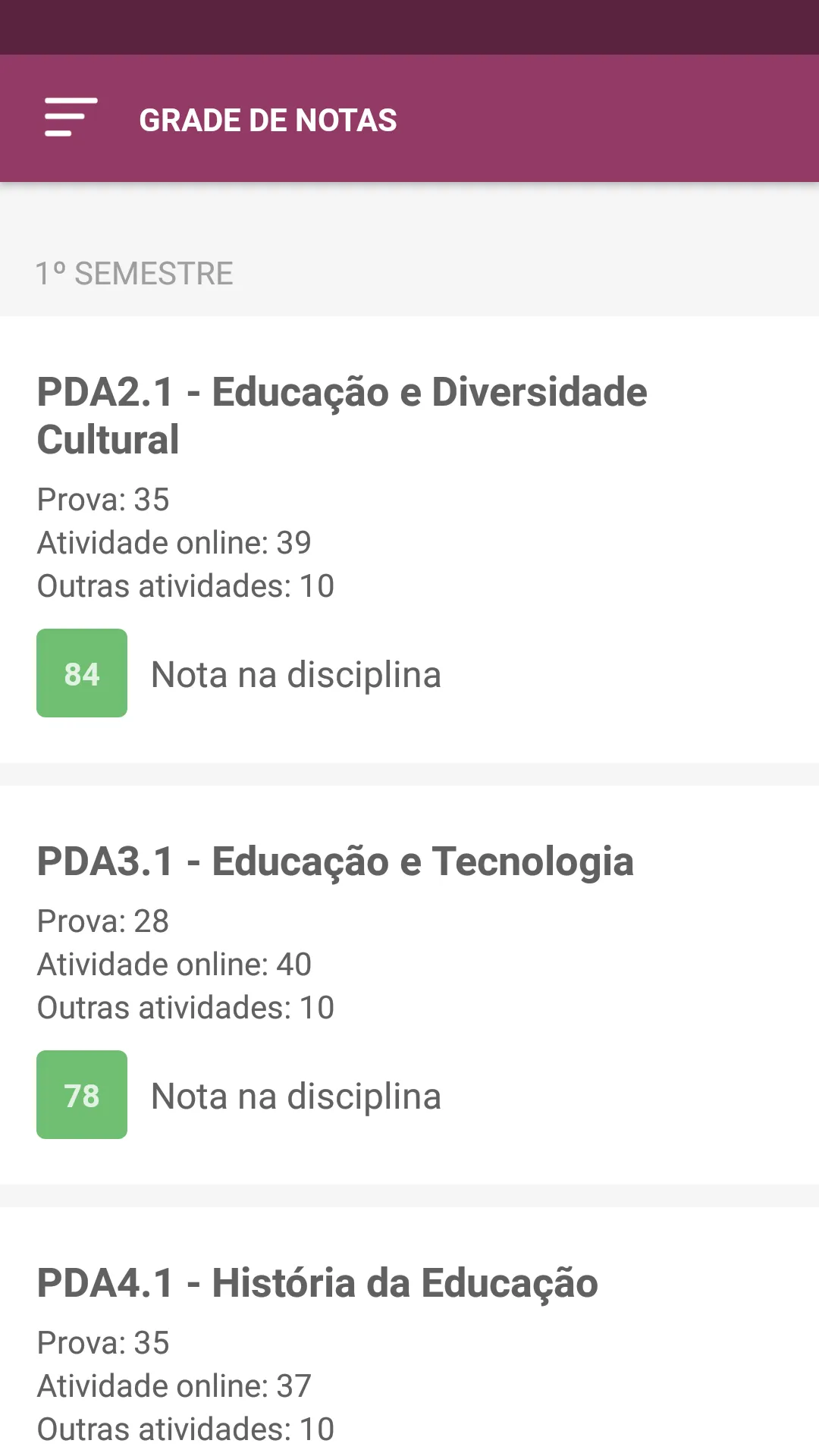Screen dimensions: 819x1456
Task: Tap Atividade online: 39
Action: pos(174,543)
